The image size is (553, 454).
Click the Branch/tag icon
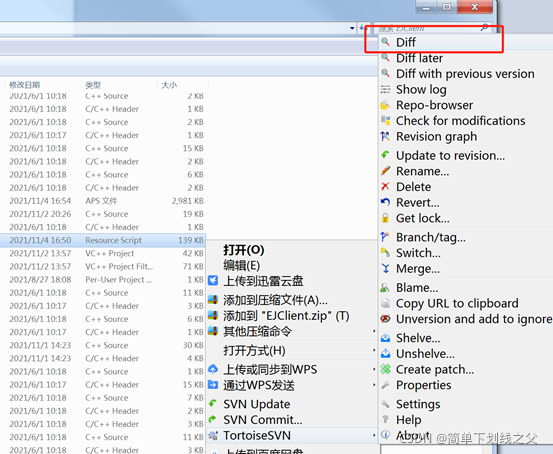click(385, 237)
